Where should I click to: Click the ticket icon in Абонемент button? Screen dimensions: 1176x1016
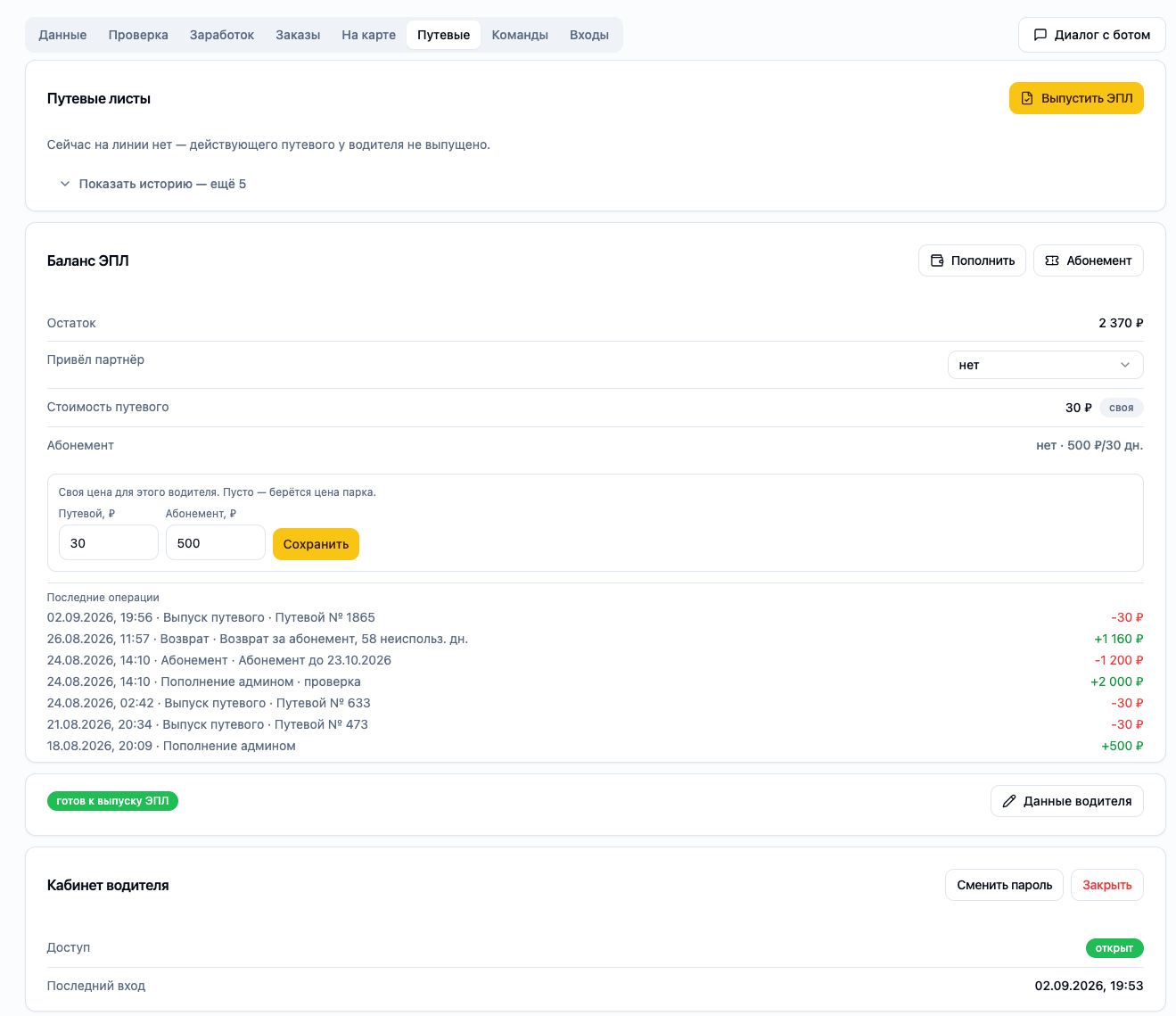[x=1052, y=260]
